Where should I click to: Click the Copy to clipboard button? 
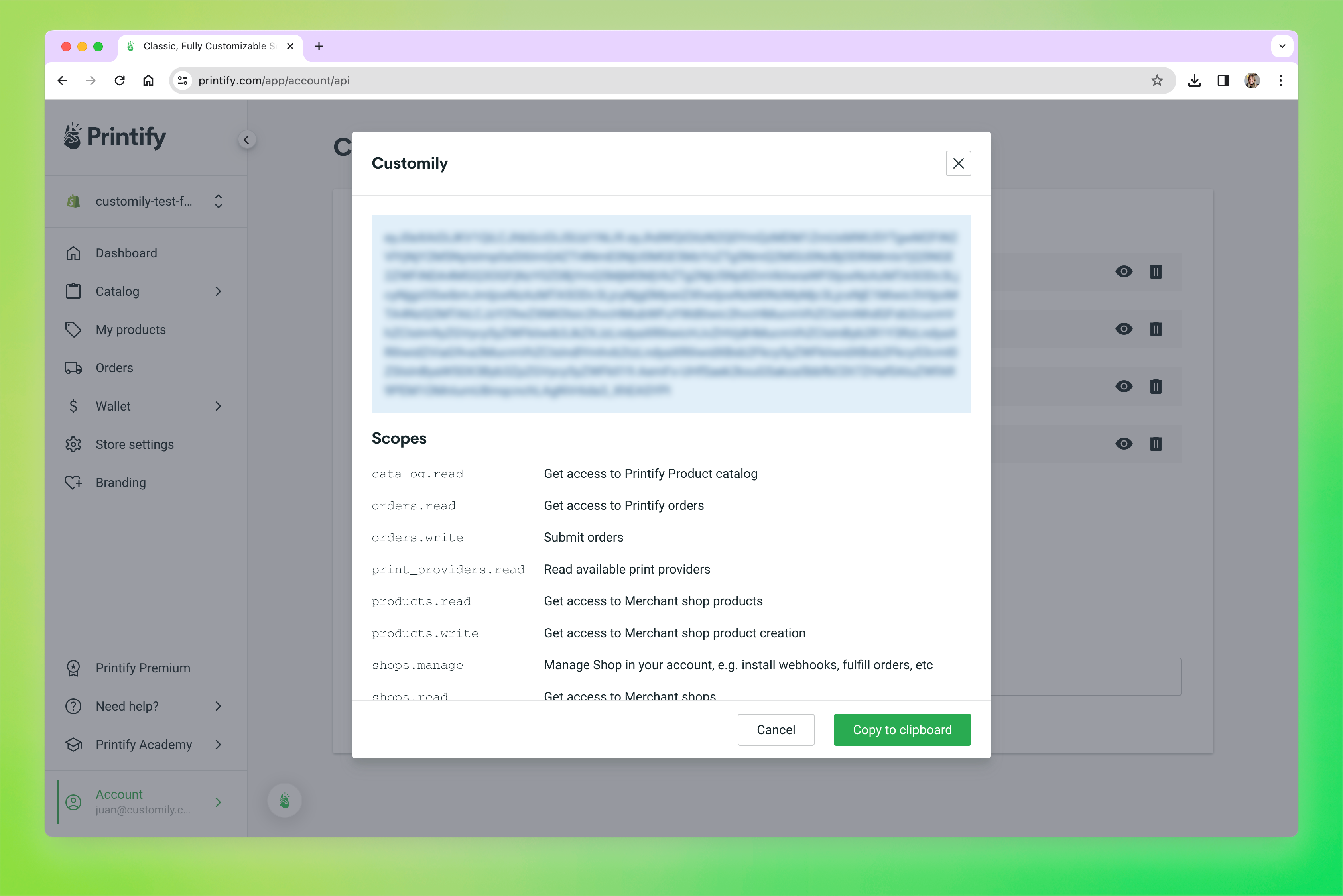[x=902, y=730]
